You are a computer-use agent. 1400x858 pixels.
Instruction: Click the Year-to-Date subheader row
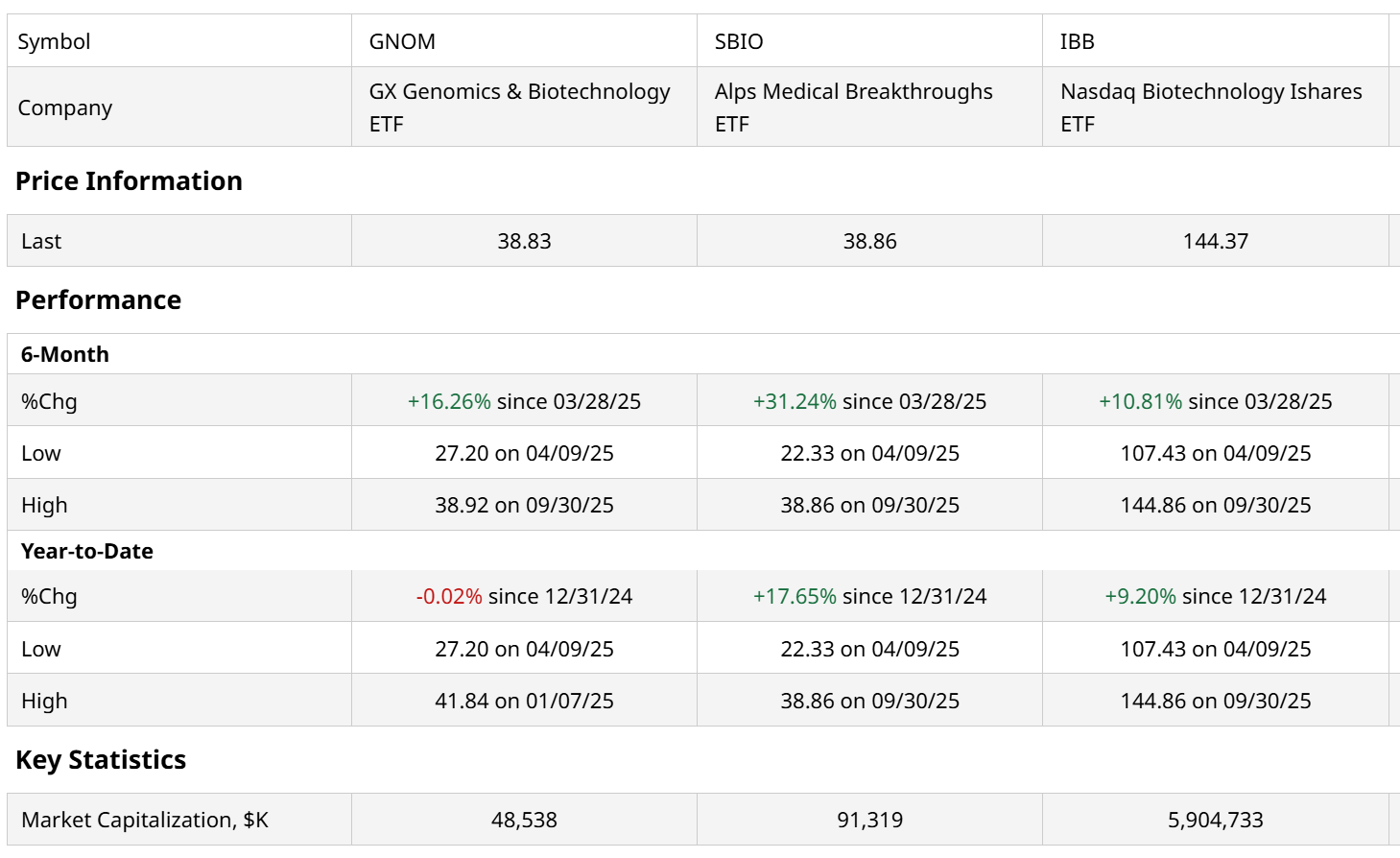click(x=87, y=551)
